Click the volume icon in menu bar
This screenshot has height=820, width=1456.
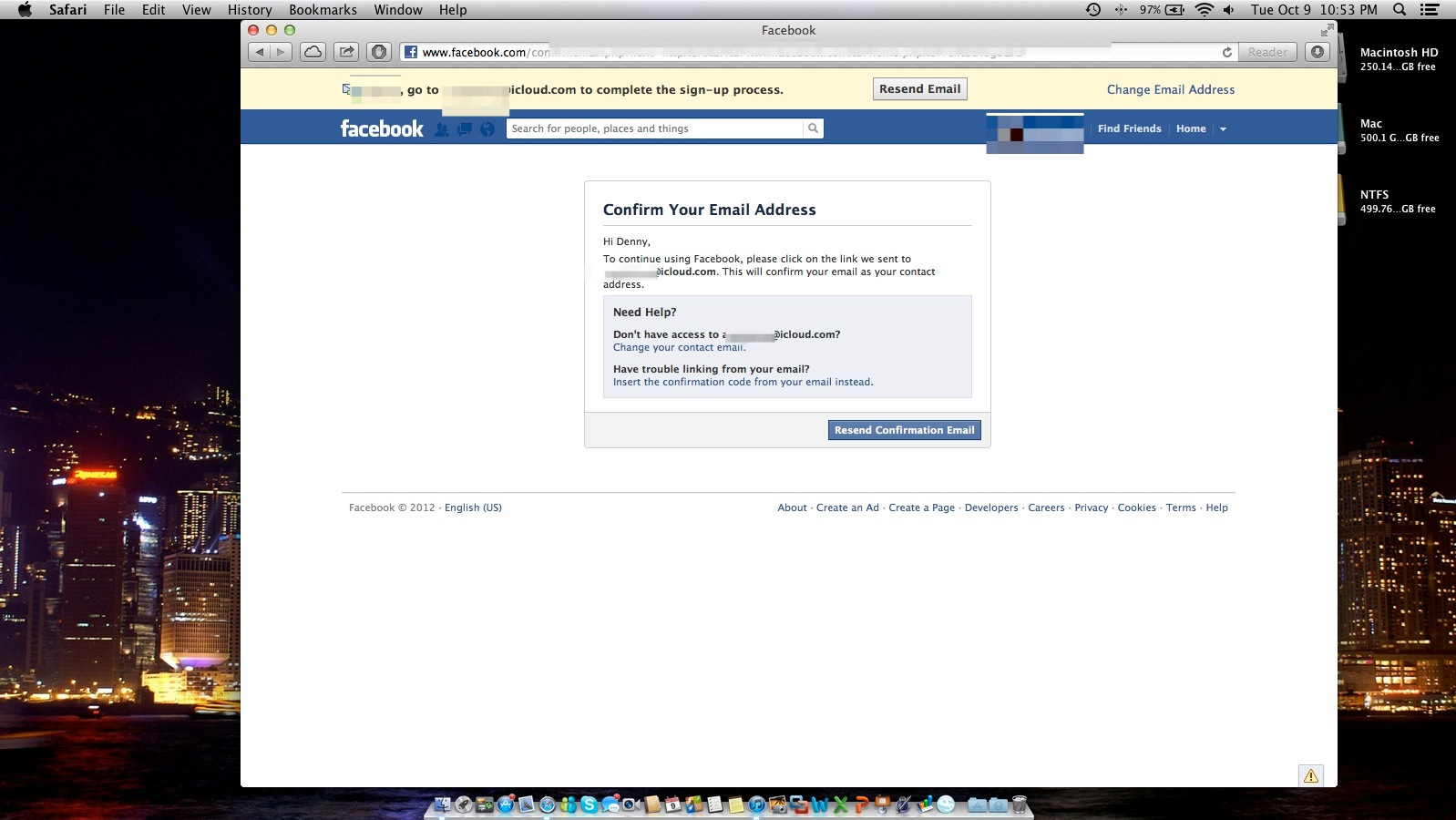pos(1229,10)
